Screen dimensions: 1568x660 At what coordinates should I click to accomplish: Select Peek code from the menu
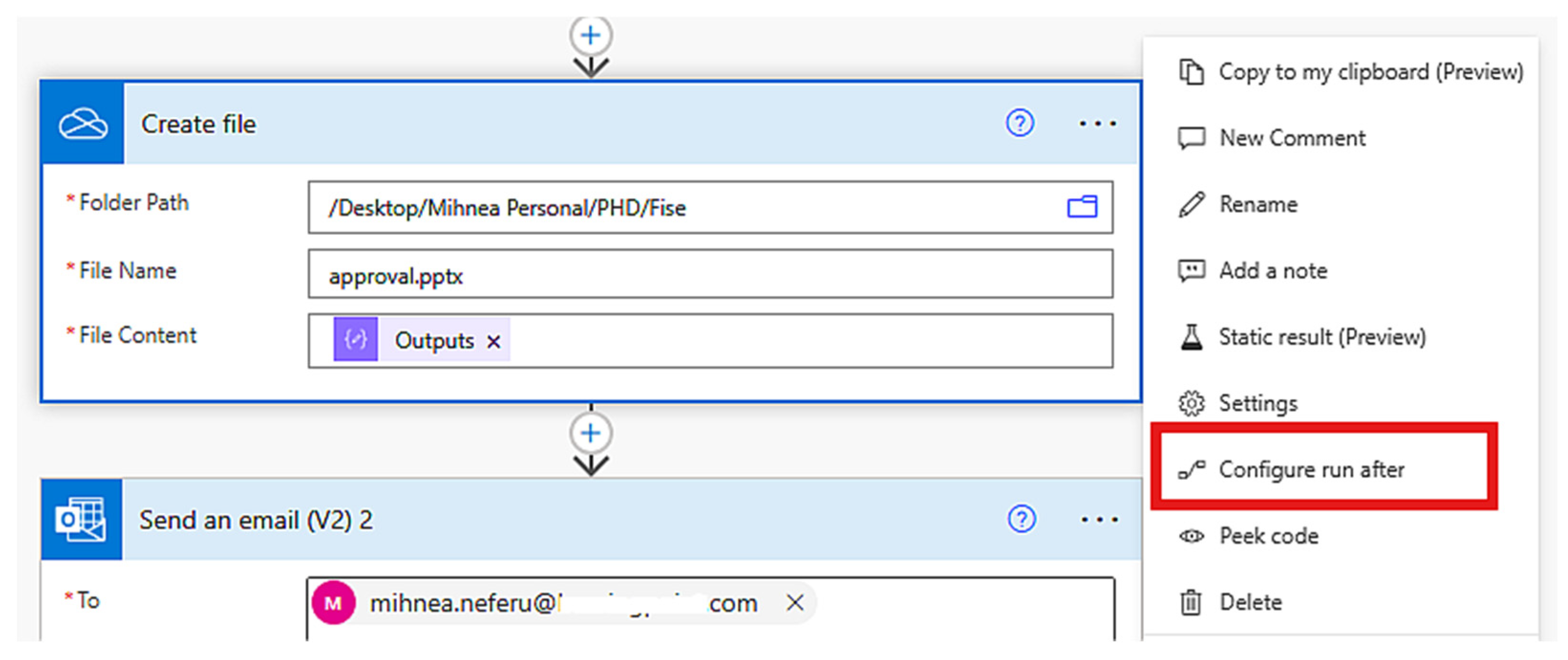[1269, 536]
